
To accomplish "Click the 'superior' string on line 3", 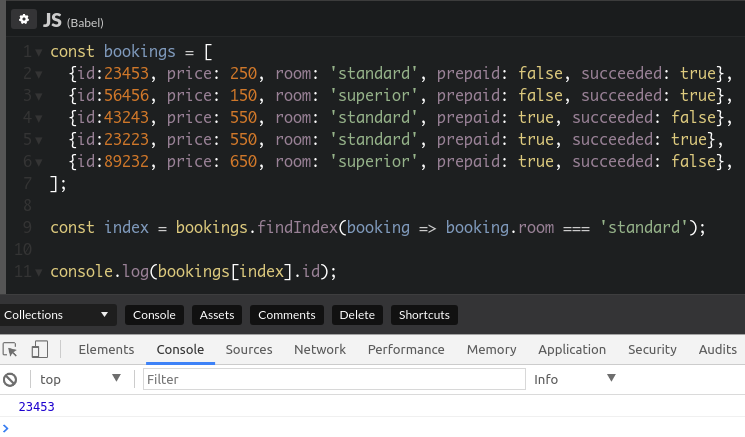I will pyautogui.click(x=374, y=95).
